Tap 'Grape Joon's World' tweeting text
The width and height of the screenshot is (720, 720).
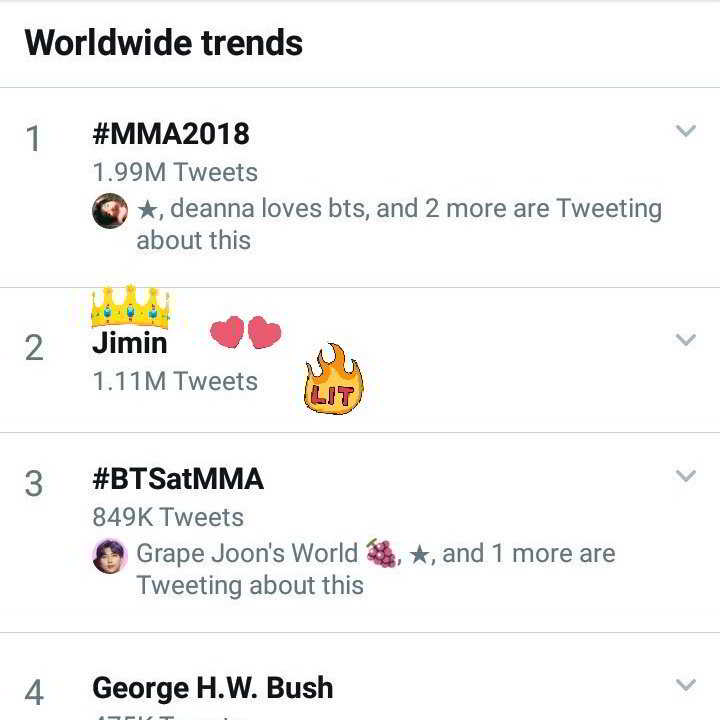pyautogui.click(x=247, y=553)
